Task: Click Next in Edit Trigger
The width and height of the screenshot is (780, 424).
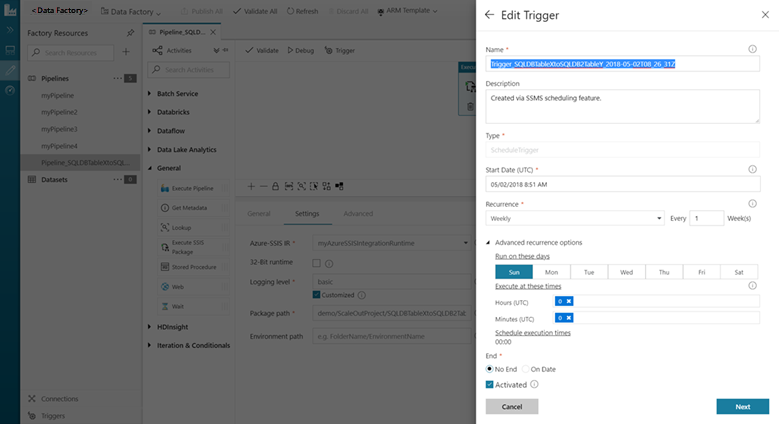Action: coord(743,407)
